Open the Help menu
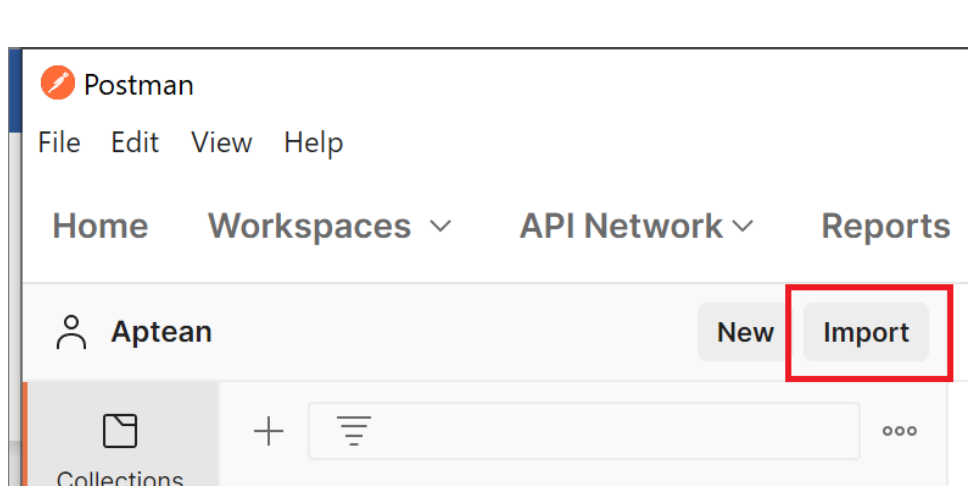 [x=313, y=143]
